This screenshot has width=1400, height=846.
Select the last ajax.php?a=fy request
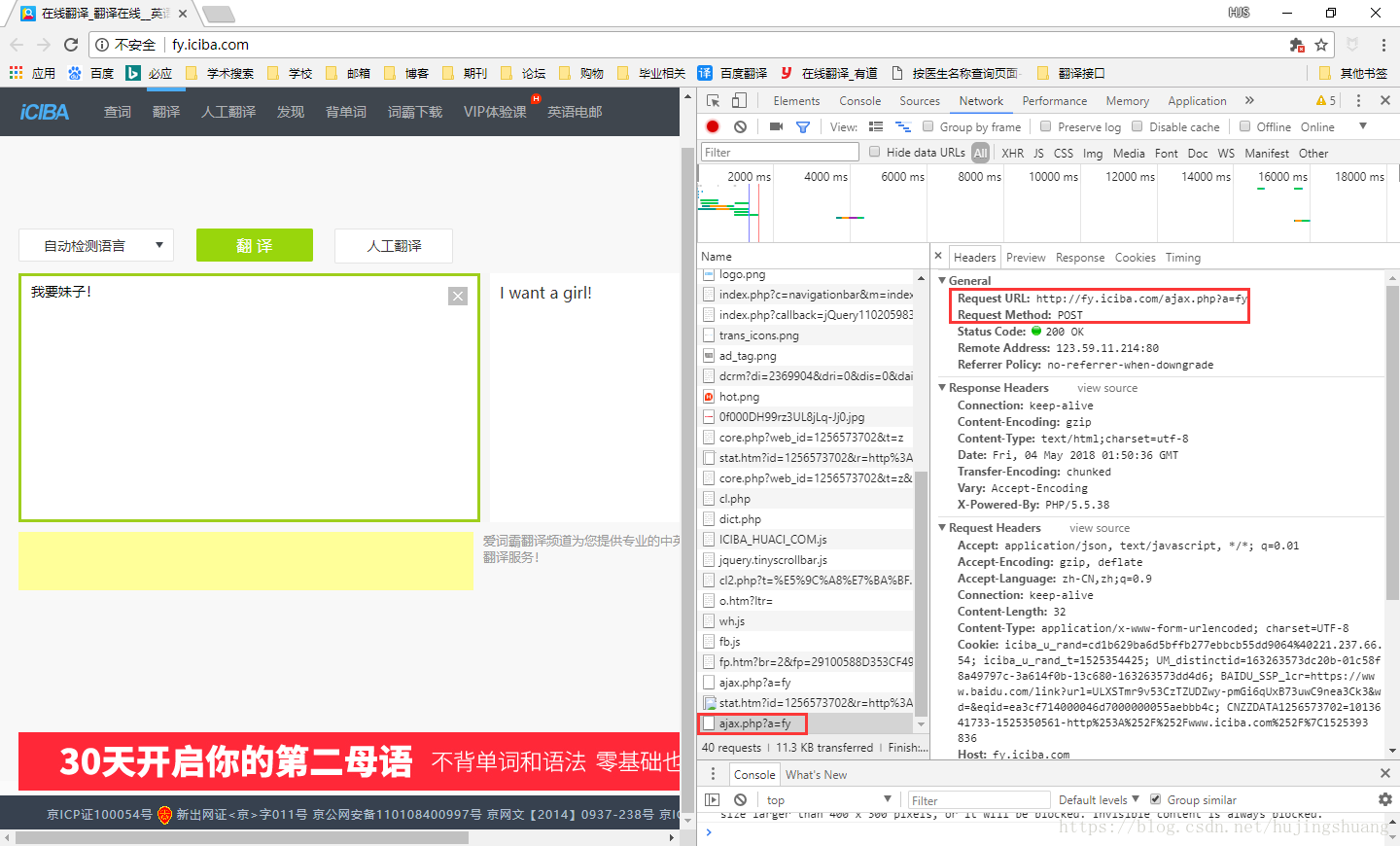pyautogui.click(x=806, y=723)
